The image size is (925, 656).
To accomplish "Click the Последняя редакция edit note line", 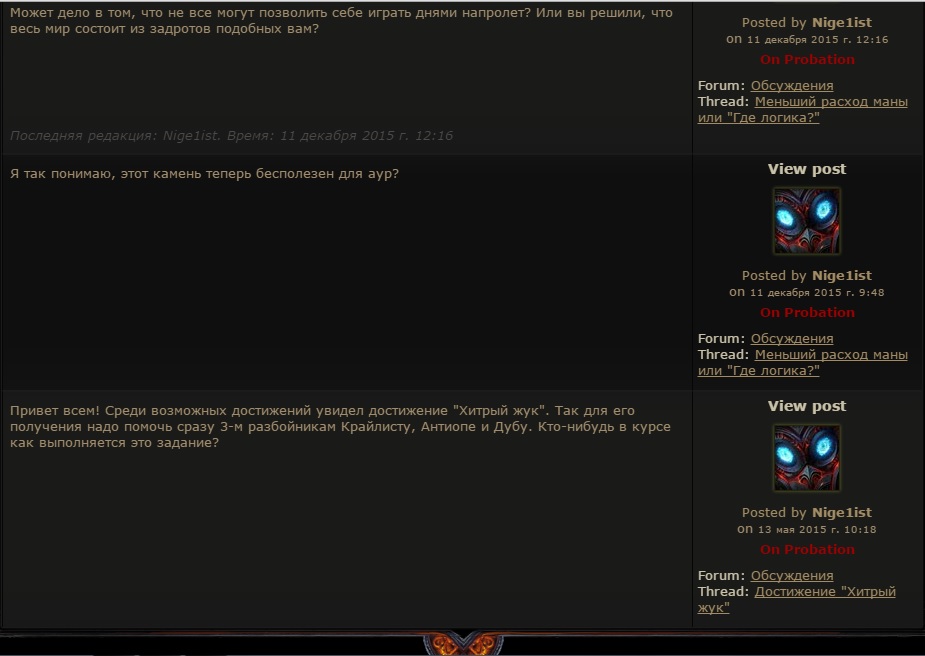I will (x=231, y=136).
